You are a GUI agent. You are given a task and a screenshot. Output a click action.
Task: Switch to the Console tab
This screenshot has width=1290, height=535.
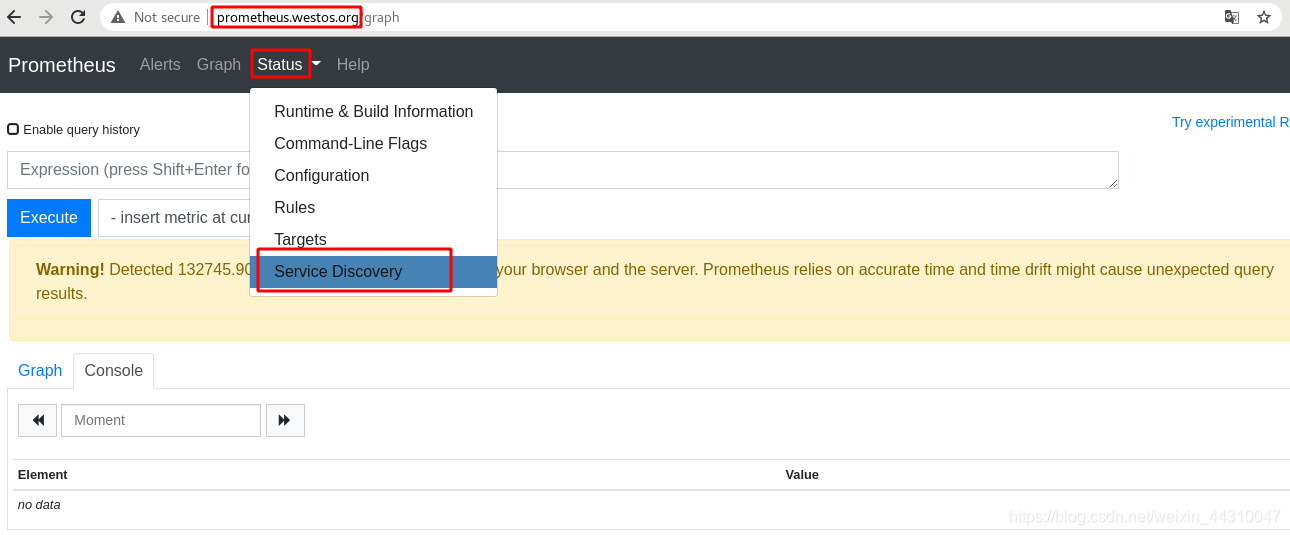(114, 371)
